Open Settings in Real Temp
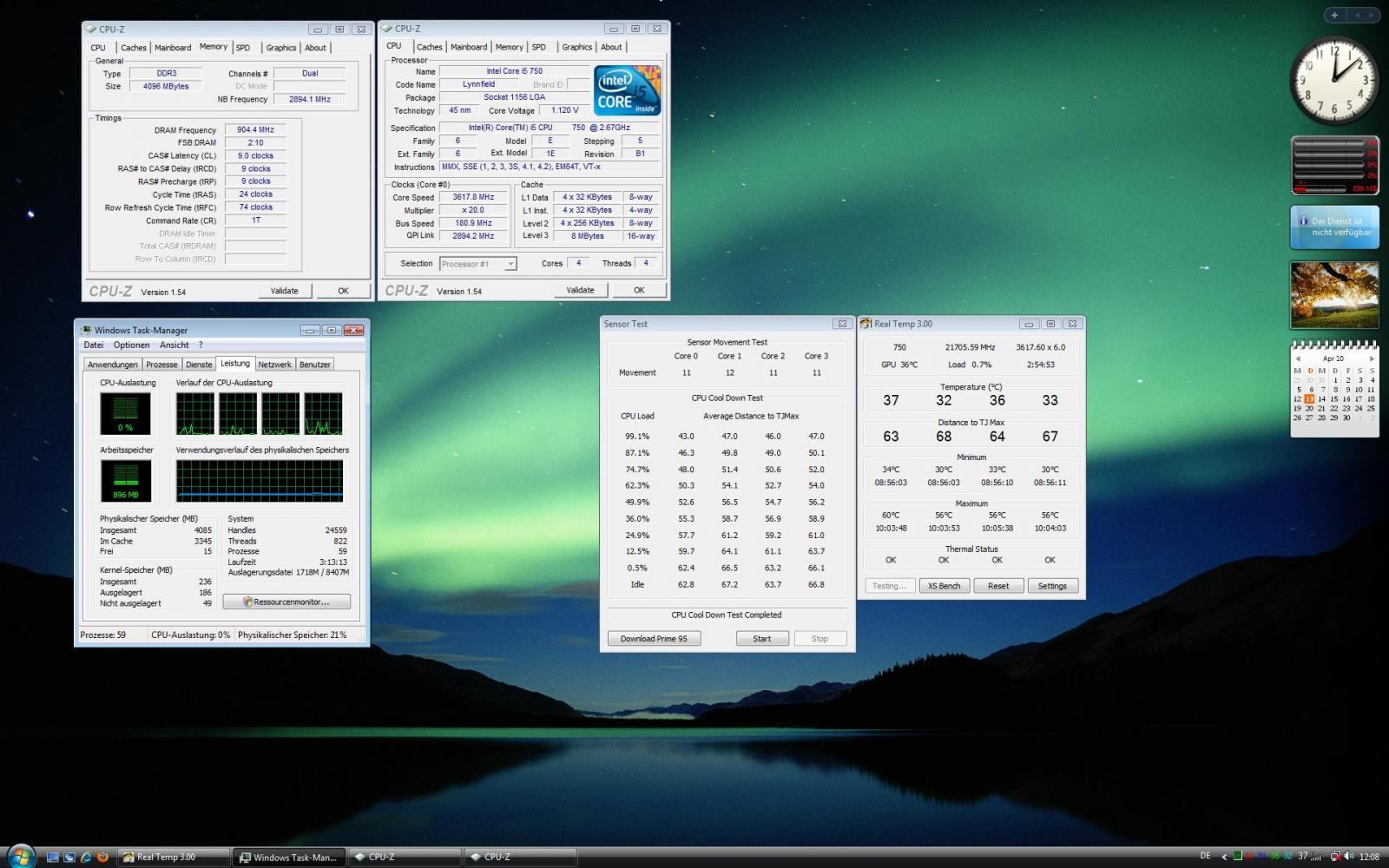1389x868 pixels. click(1052, 586)
